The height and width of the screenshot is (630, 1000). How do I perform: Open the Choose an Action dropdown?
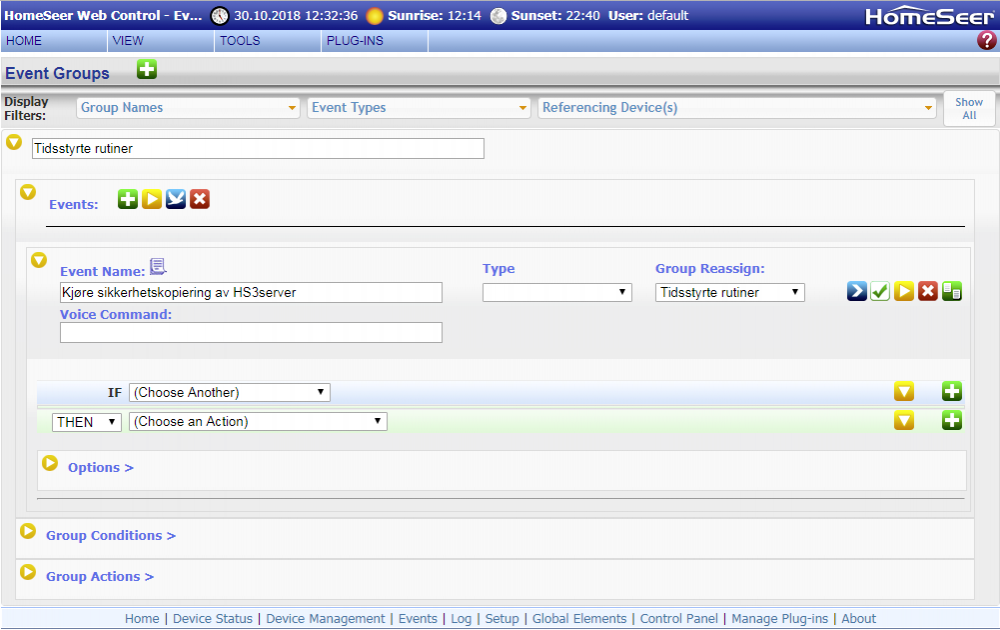point(257,422)
